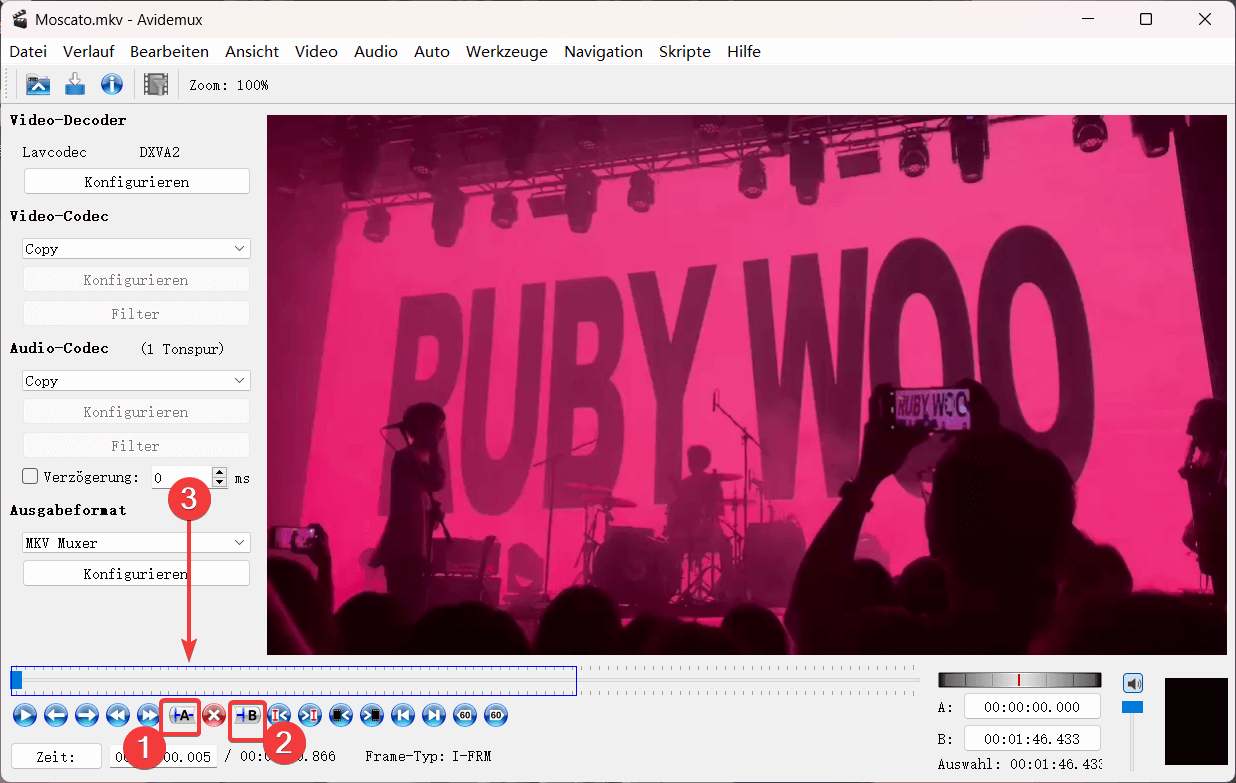The width and height of the screenshot is (1236, 783).
Task: Seek to previous black frame
Action: click(341, 715)
